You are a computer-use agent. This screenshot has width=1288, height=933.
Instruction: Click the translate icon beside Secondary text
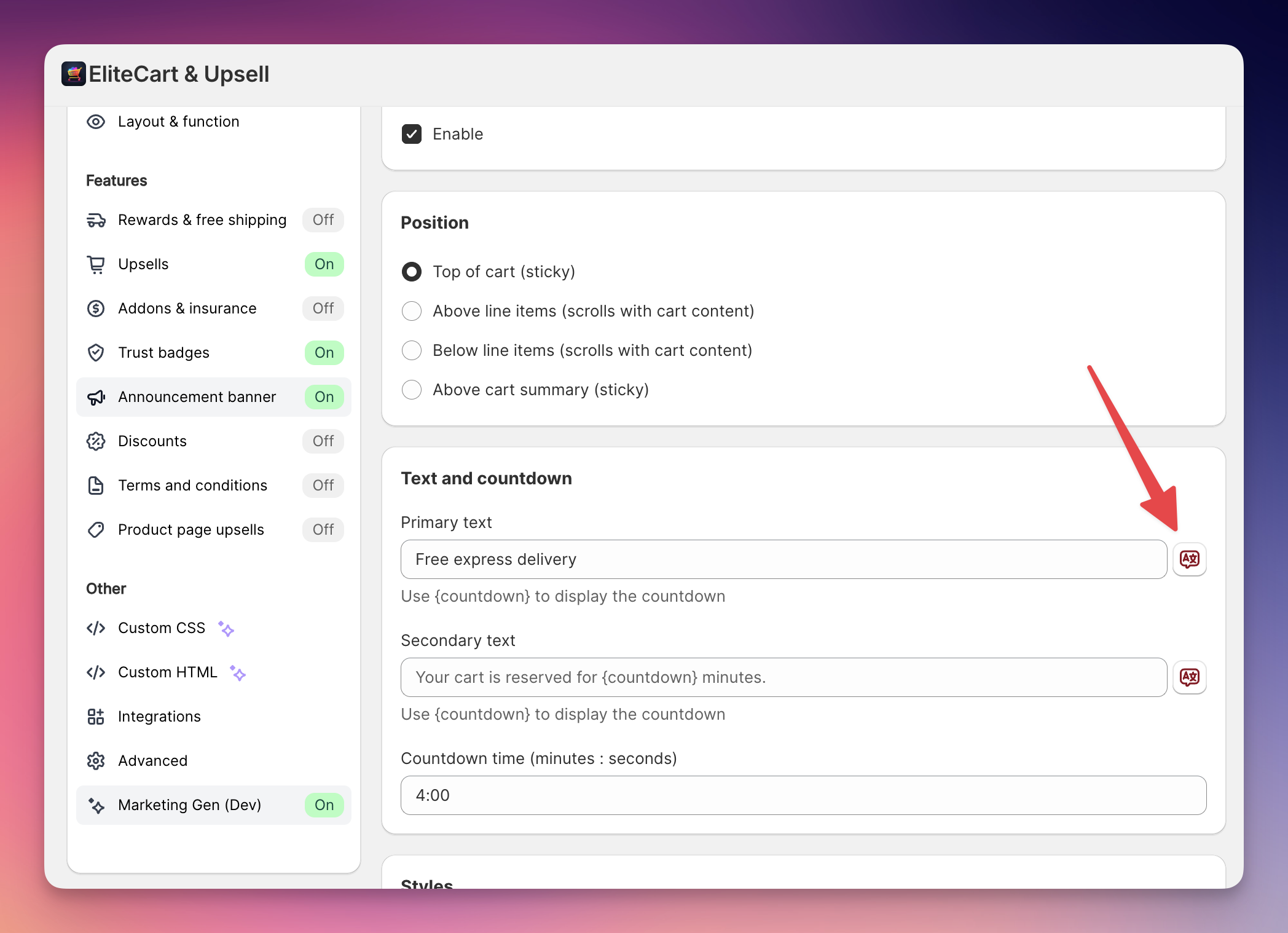coord(1189,677)
